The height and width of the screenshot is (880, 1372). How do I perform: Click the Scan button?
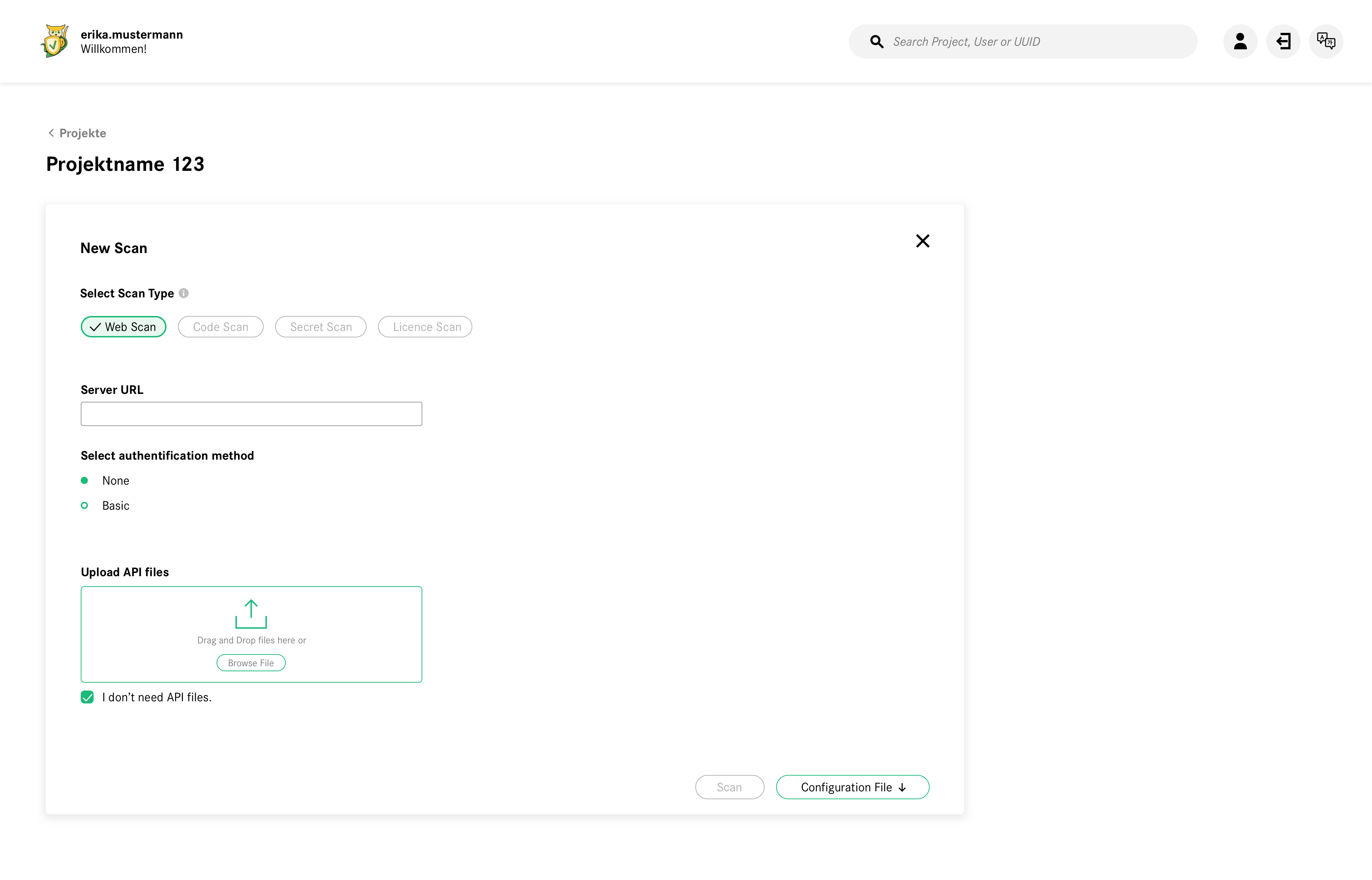point(729,787)
